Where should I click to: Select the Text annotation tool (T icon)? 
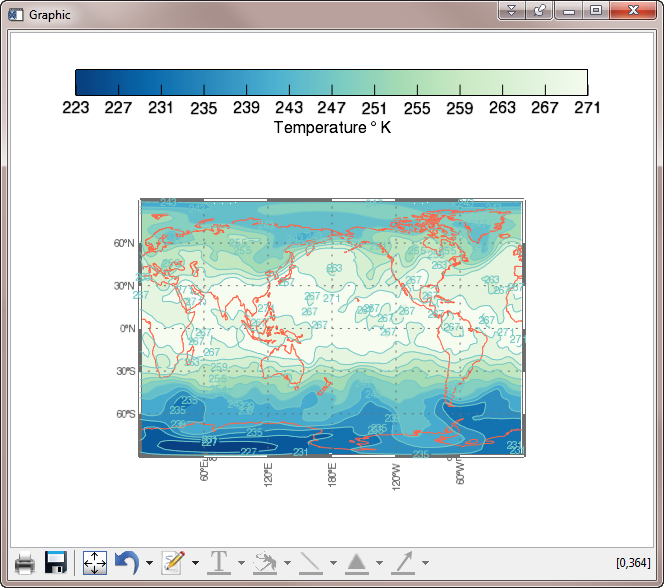pos(219,563)
